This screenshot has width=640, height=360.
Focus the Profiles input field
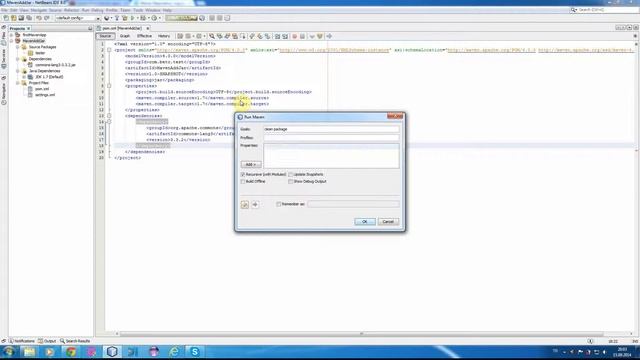tap(331, 138)
